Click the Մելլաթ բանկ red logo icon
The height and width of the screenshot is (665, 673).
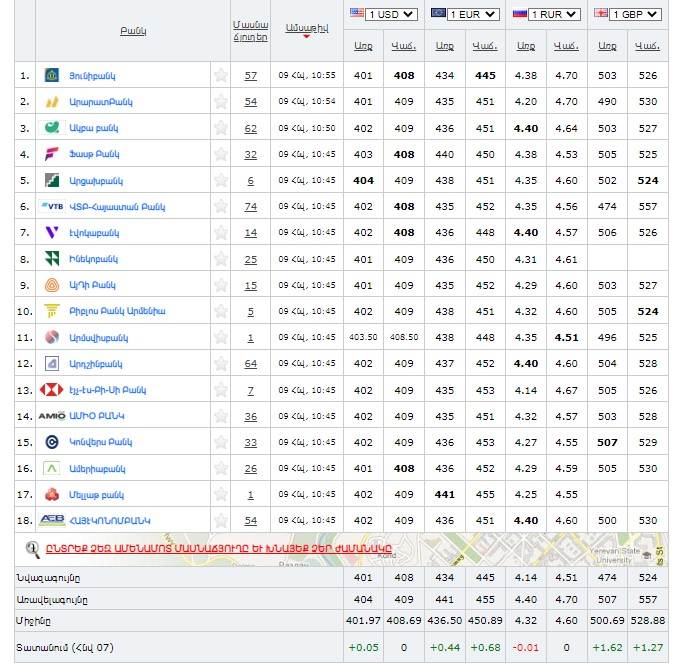52,494
